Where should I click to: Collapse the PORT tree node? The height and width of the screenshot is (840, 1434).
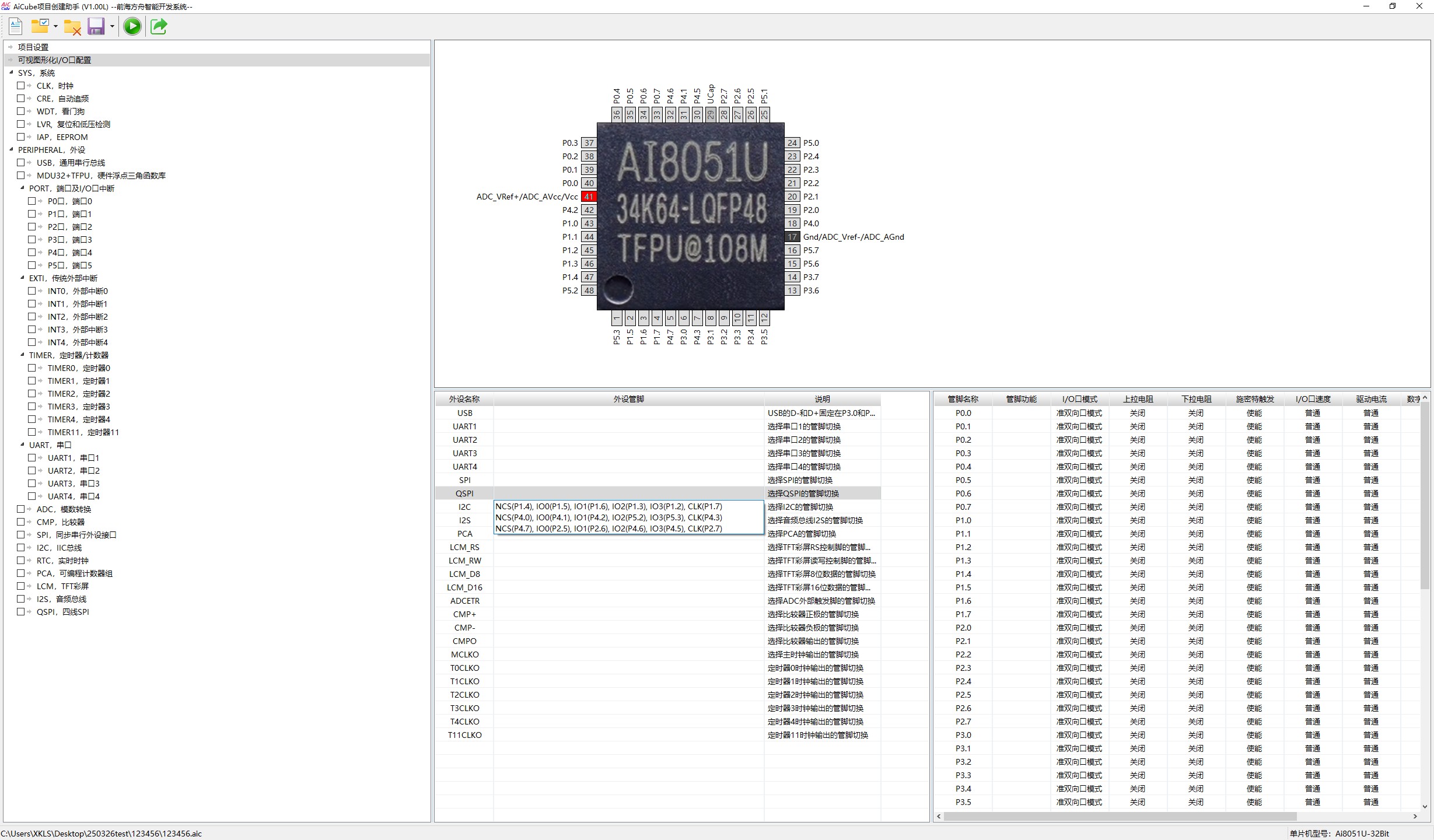click(x=22, y=188)
